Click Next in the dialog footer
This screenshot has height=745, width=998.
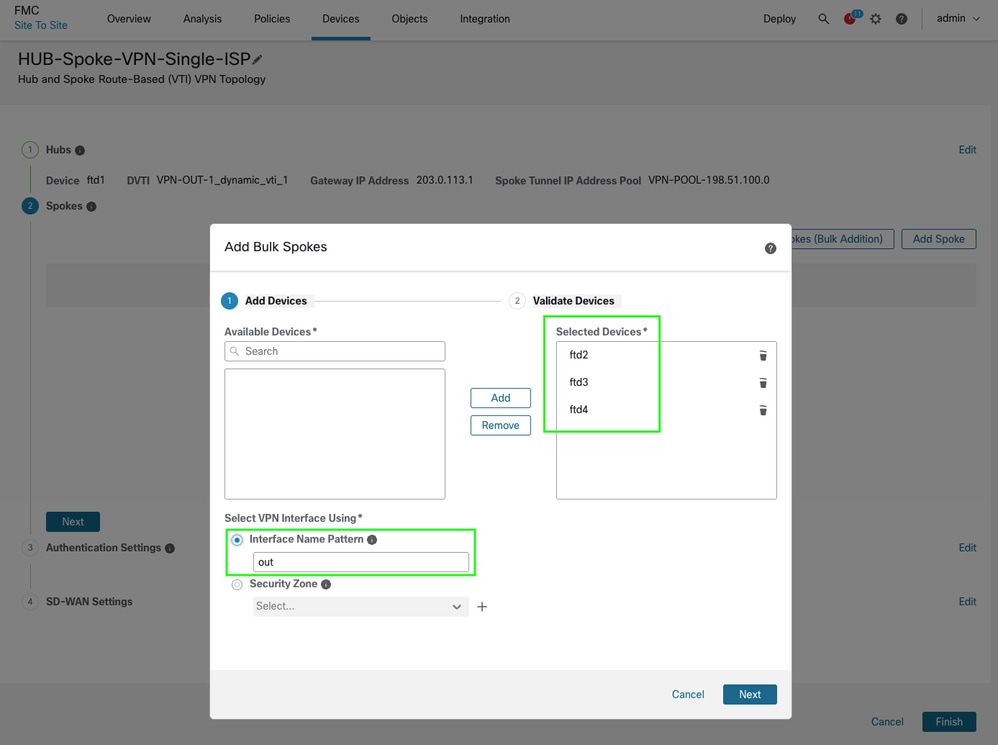coord(749,694)
